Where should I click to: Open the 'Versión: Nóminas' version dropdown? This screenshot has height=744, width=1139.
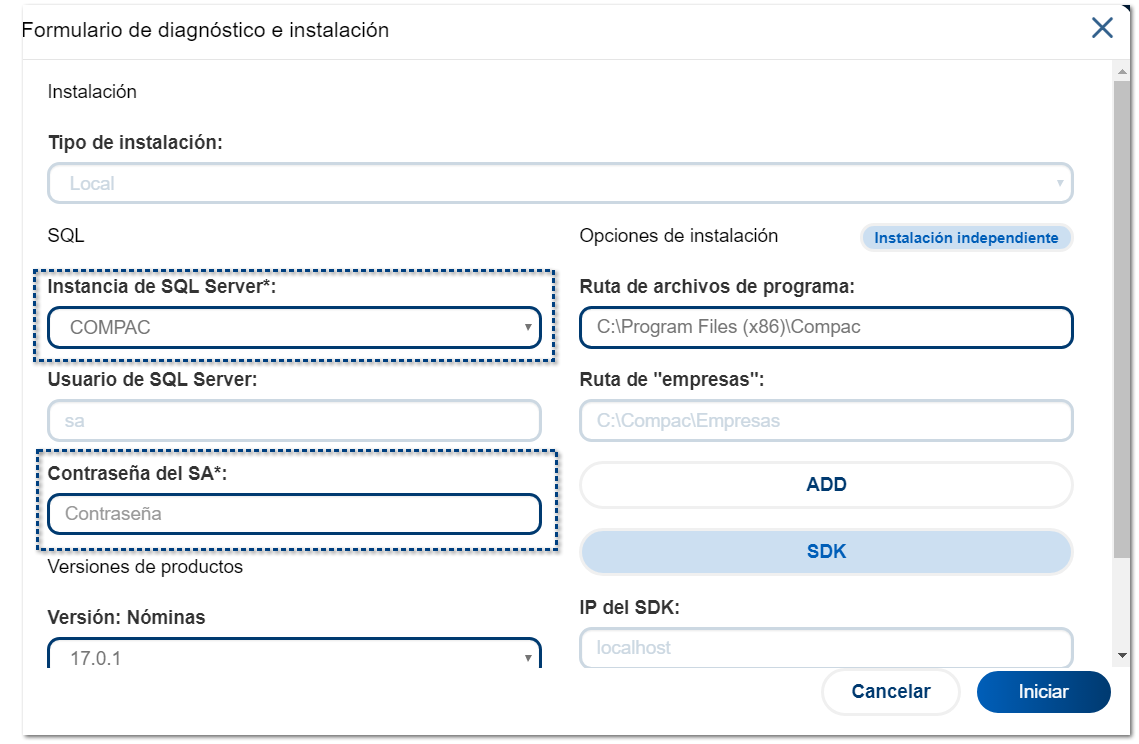[294, 657]
